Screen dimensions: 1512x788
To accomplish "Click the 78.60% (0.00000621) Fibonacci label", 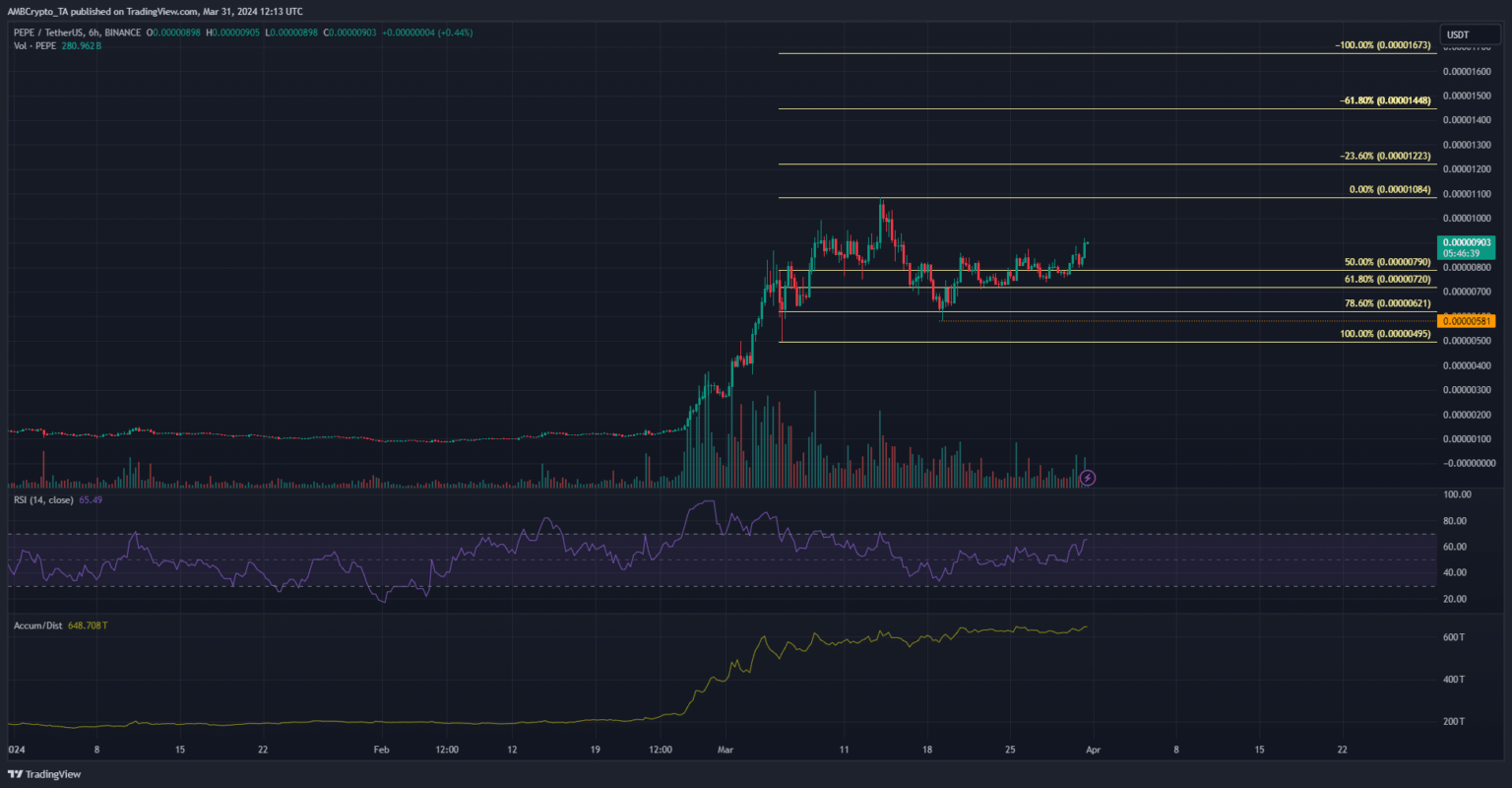I will point(1387,303).
